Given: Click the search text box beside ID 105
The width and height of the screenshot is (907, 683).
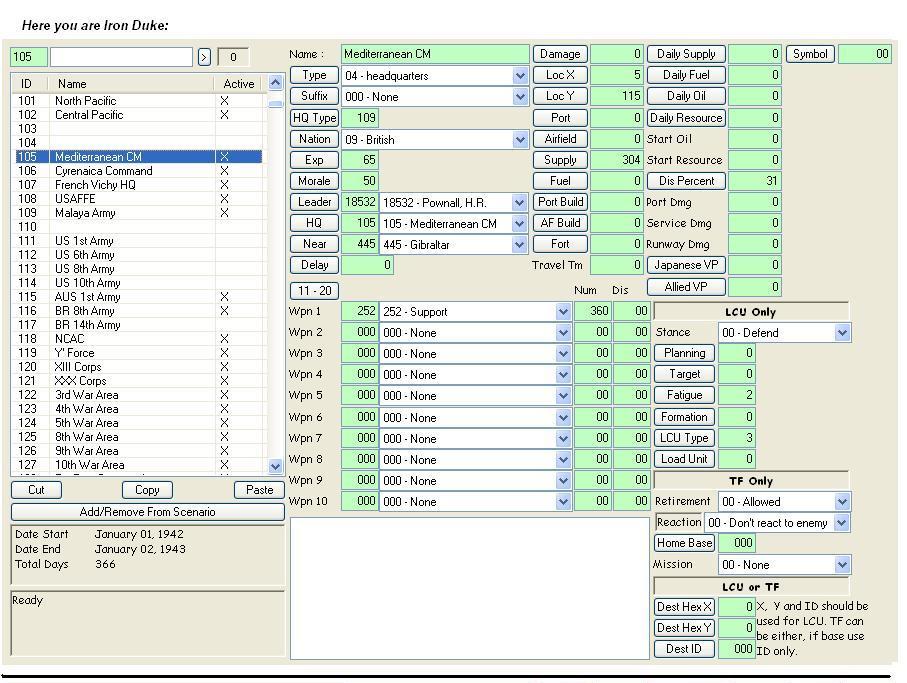Looking at the screenshot, I should pyautogui.click(x=121, y=57).
